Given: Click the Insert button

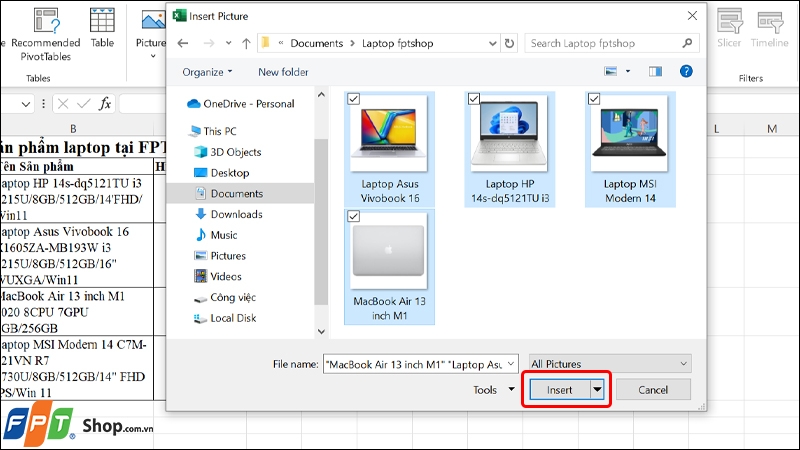Looking at the screenshot, I should coord(560,390).
